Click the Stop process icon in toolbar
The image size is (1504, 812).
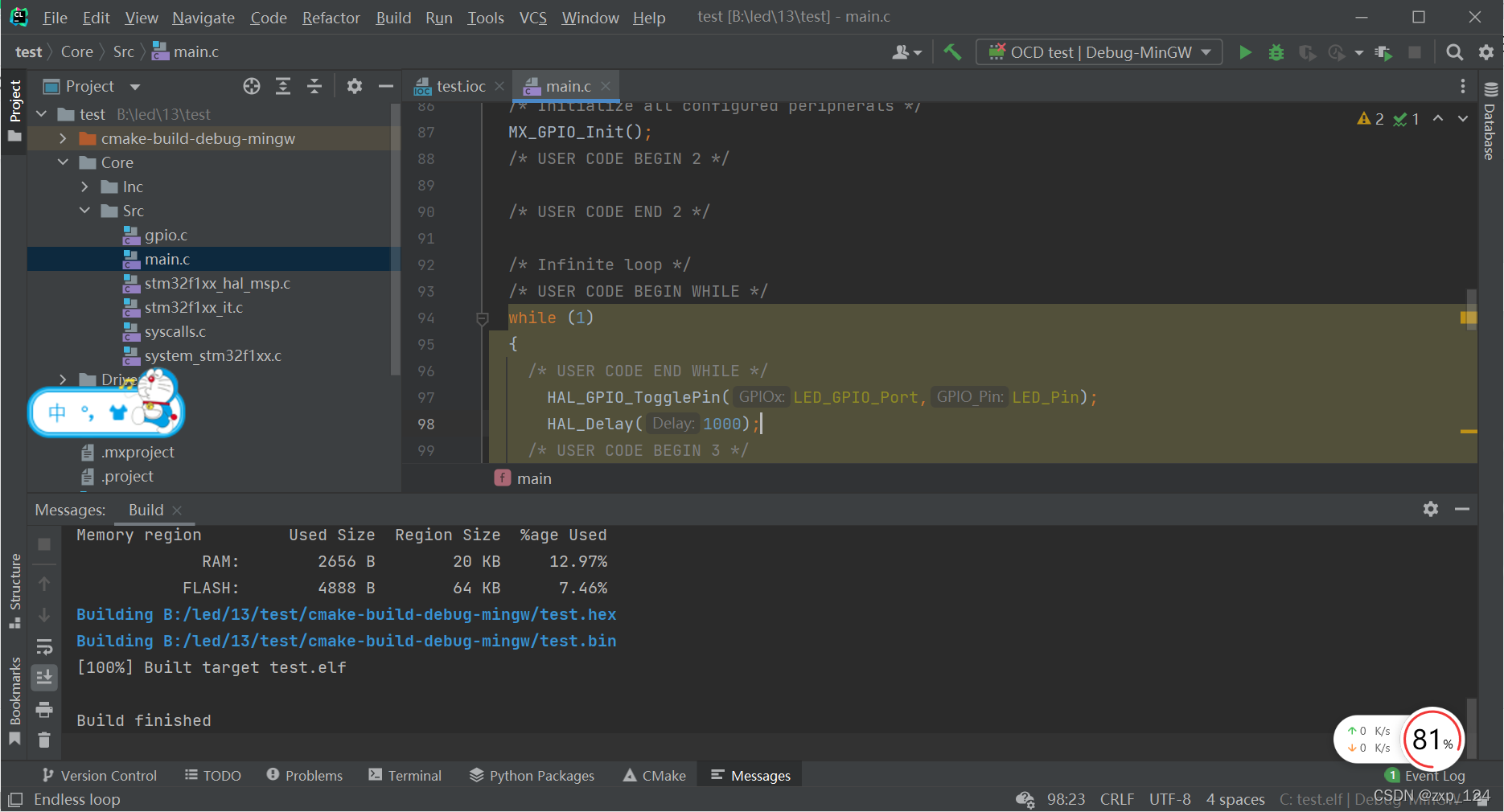(x=1415, y=52)
